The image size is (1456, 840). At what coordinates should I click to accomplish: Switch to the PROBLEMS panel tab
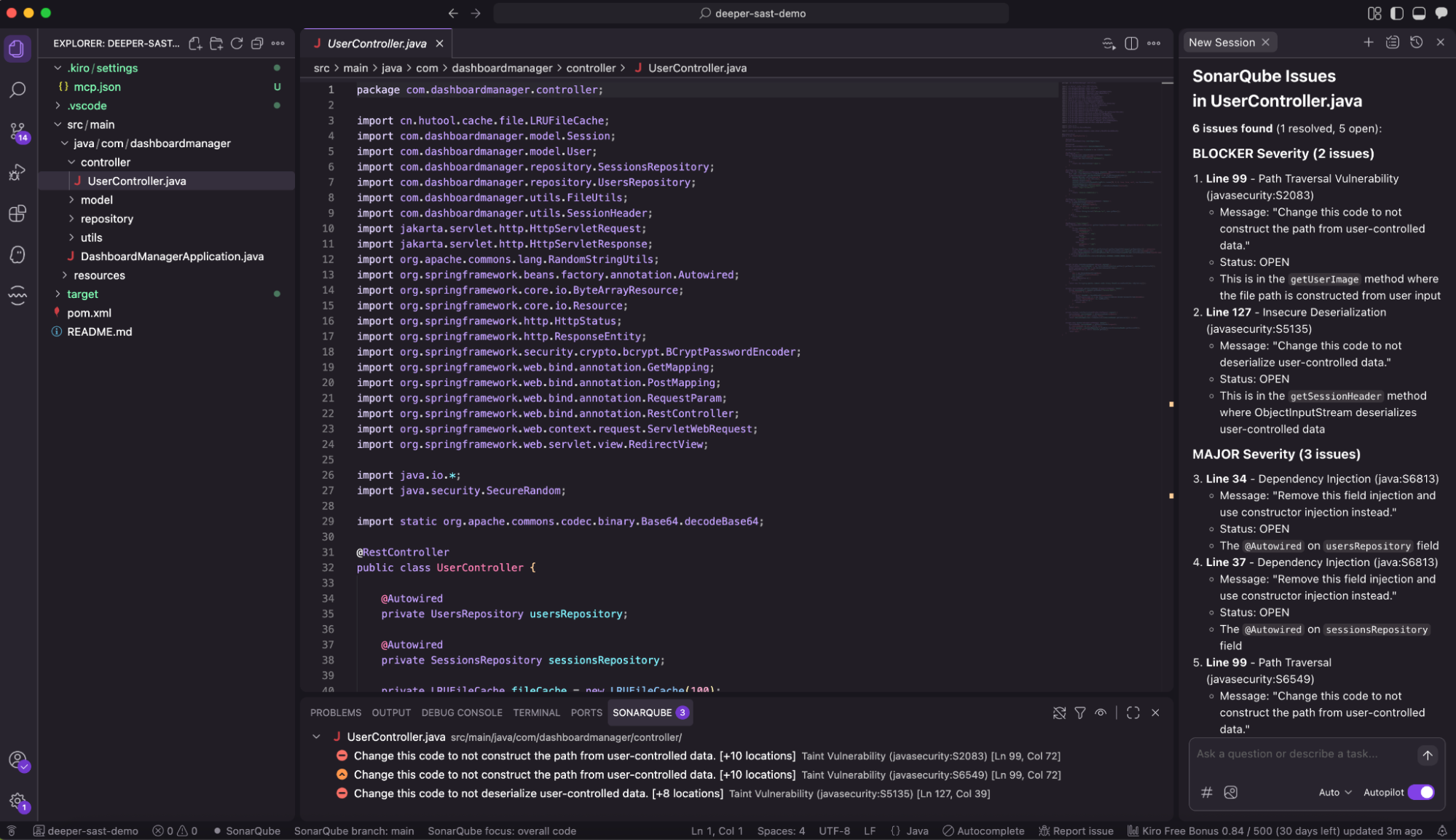[335, 713]
